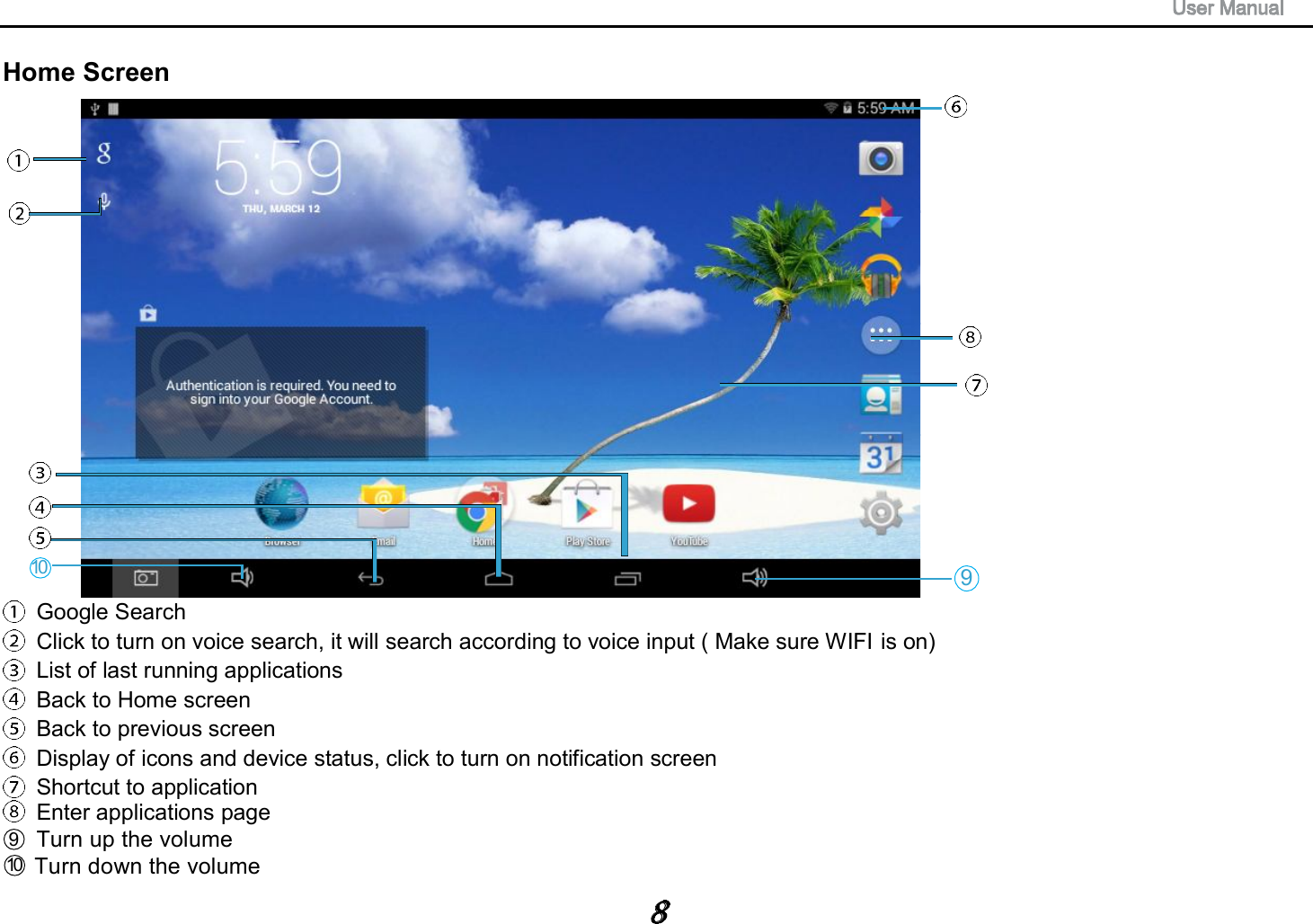The height and width of the screenshot is (924, 1313).
Task: Tap the USB connection status icon
Action: pos(95,109)
